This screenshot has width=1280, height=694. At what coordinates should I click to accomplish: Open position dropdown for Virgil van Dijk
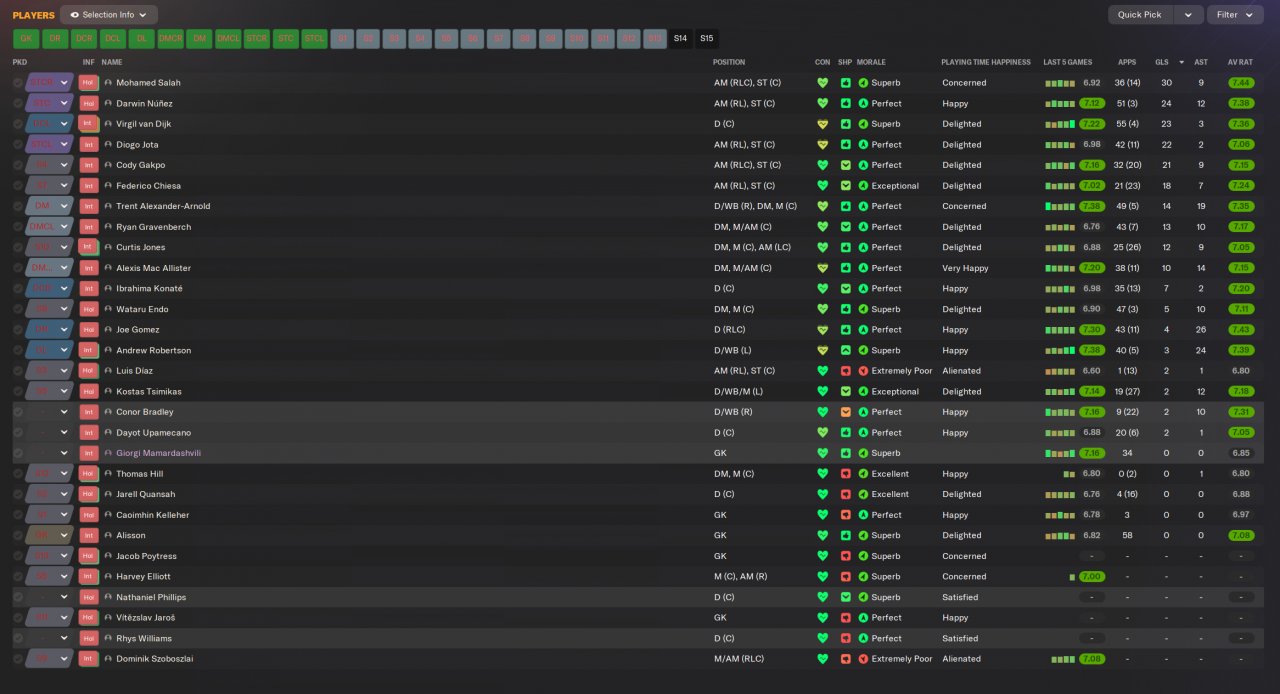65,124
